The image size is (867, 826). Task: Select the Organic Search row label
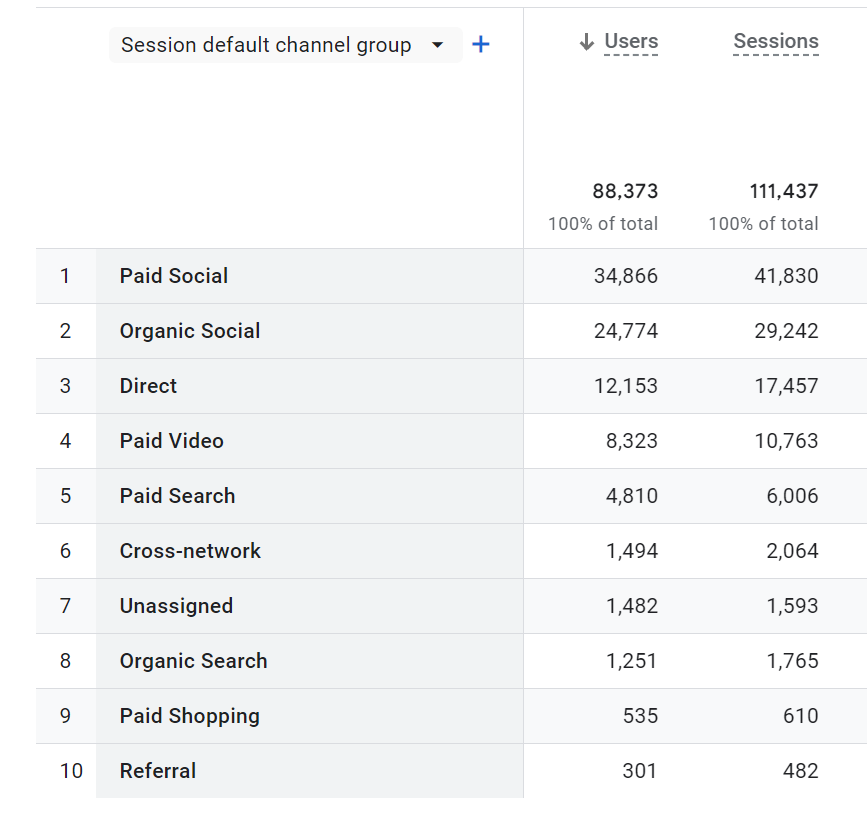pos(194,661)
